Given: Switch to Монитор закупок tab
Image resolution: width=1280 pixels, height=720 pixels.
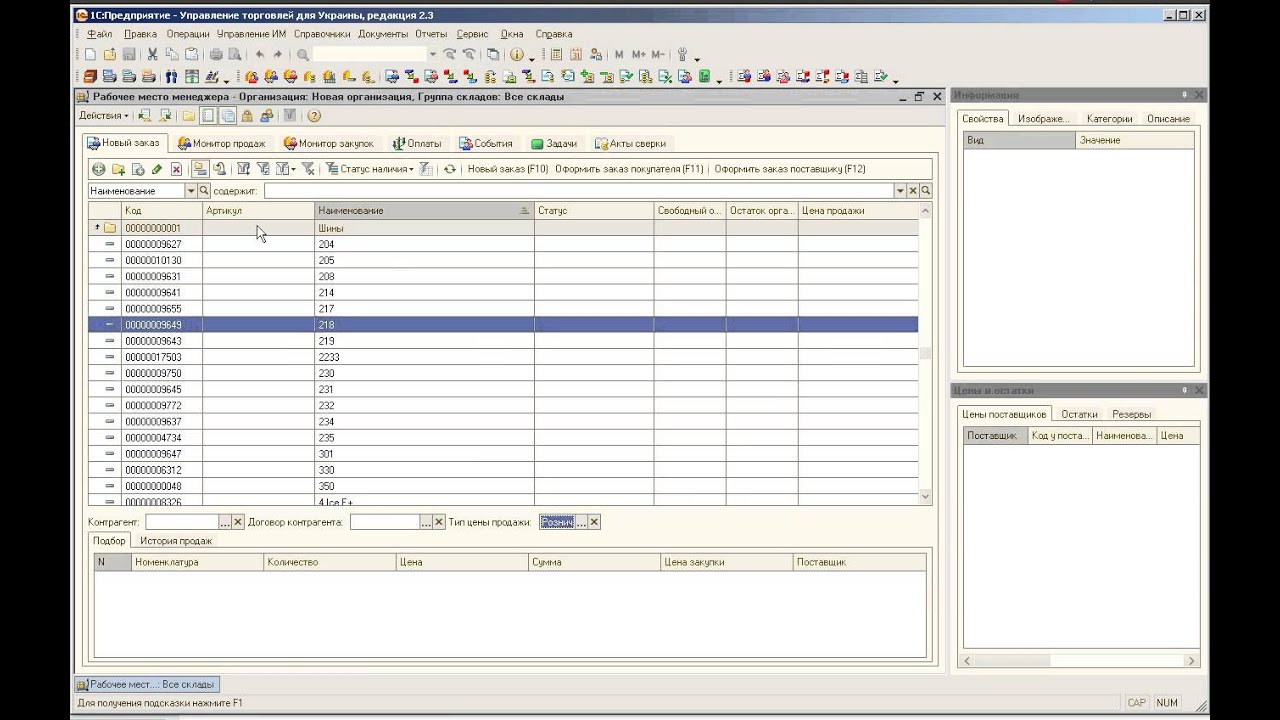Looking at the screenshot, I should click(x=328, y=143).
